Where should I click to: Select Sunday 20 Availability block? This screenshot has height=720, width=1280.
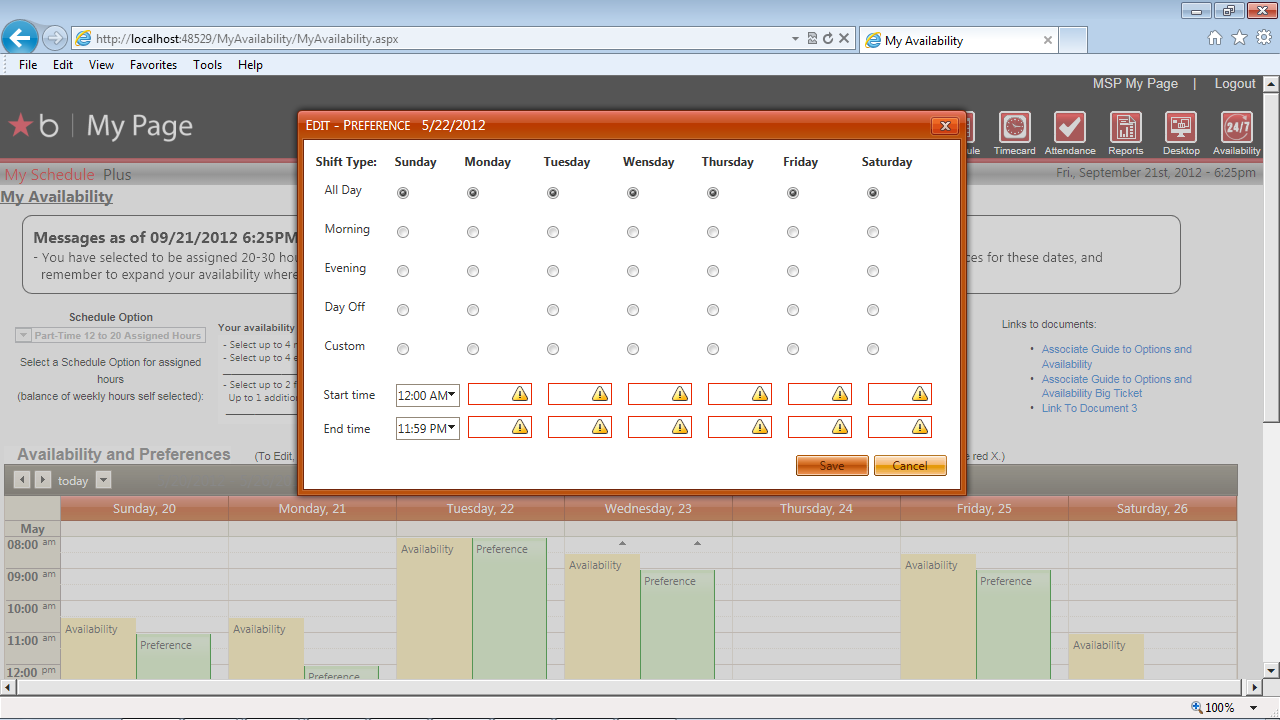[x=100, y=649]
